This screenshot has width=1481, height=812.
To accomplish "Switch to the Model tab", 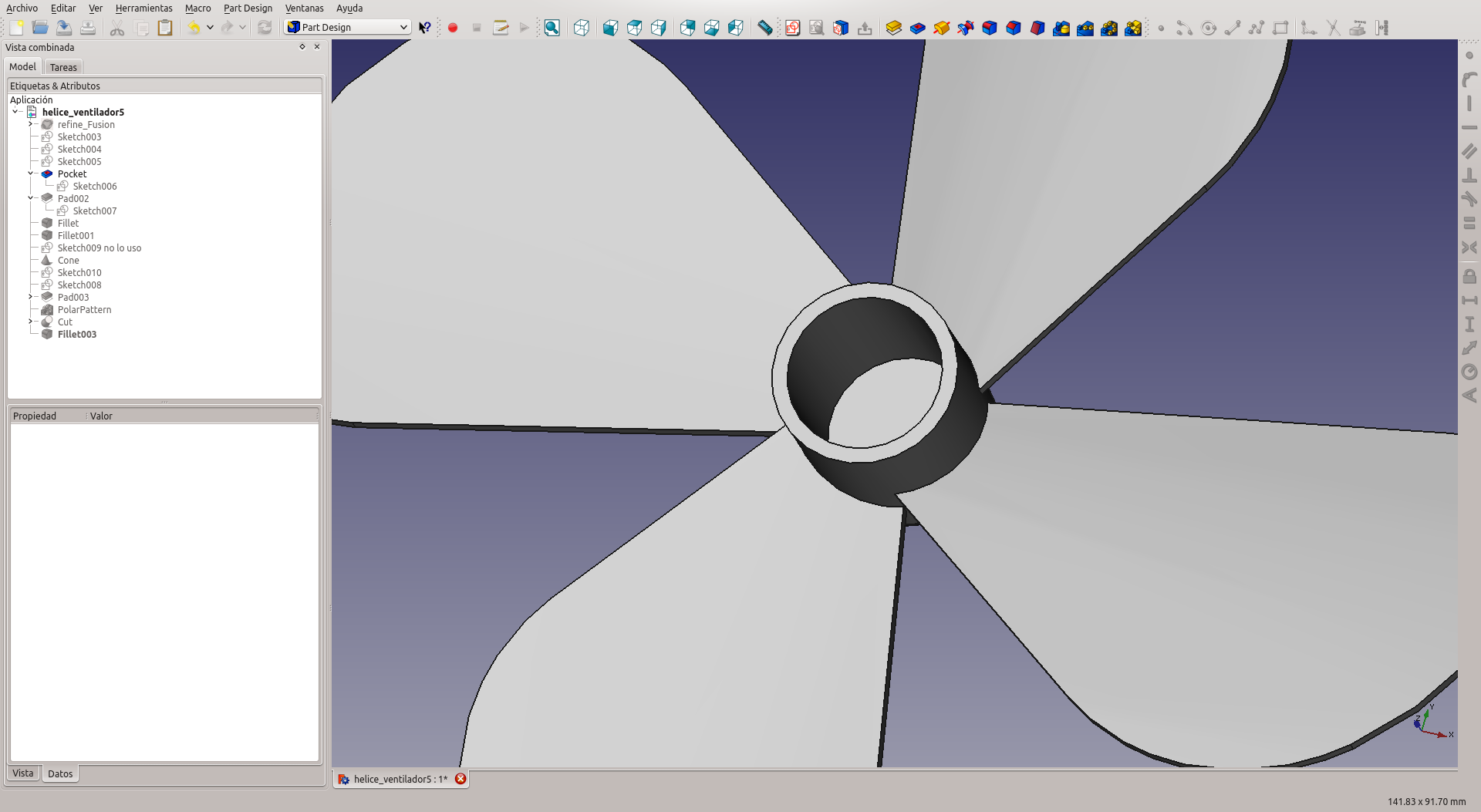I will [22, 66].
